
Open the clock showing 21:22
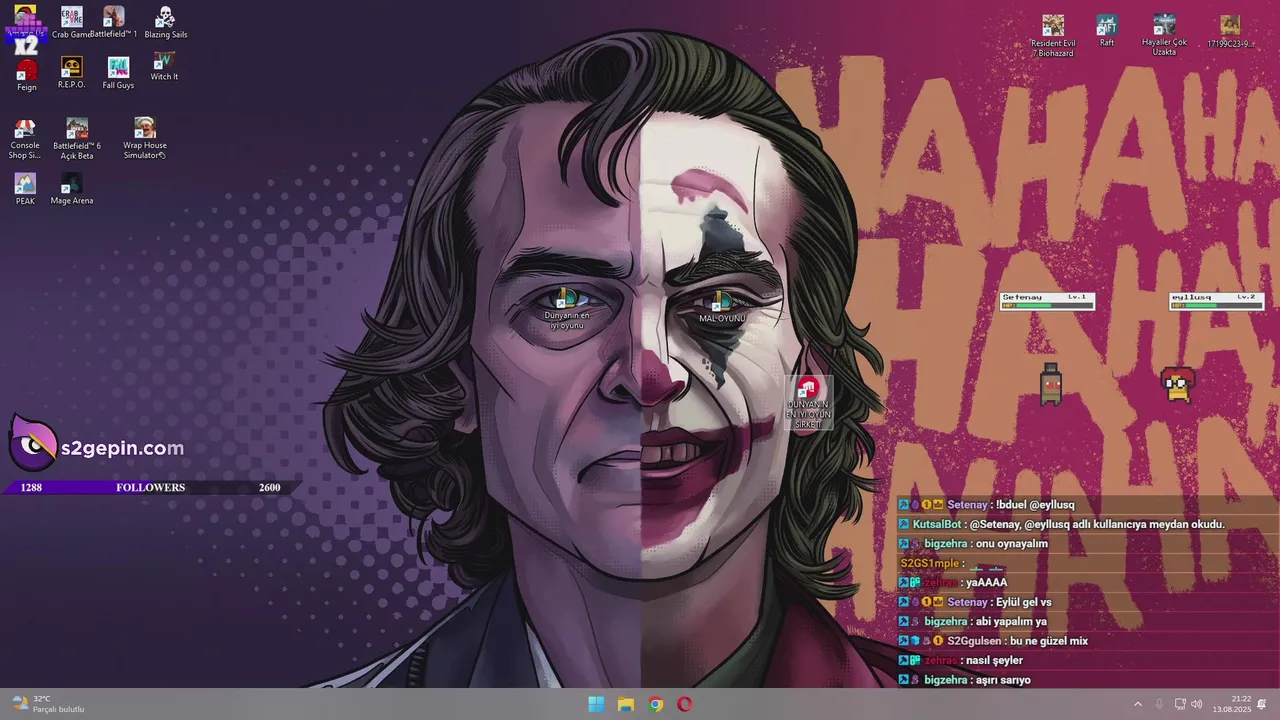[1231, 704]
